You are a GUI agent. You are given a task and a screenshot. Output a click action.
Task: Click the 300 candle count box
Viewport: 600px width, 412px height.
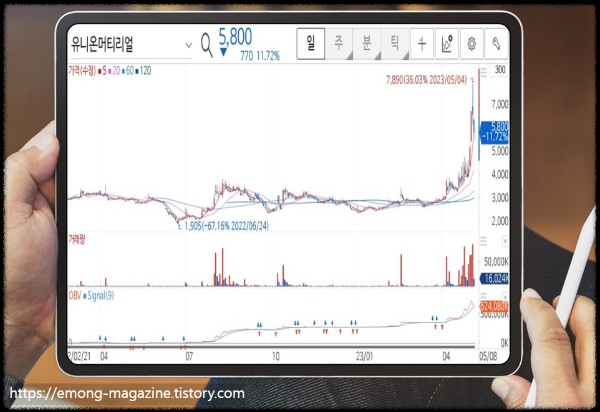[500, 70]
